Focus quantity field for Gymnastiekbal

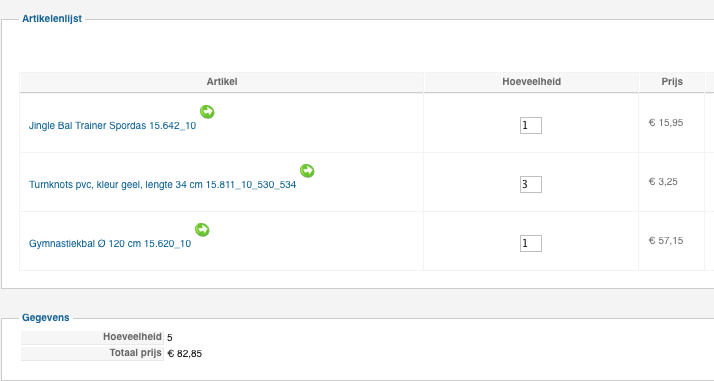coord(531,244)
